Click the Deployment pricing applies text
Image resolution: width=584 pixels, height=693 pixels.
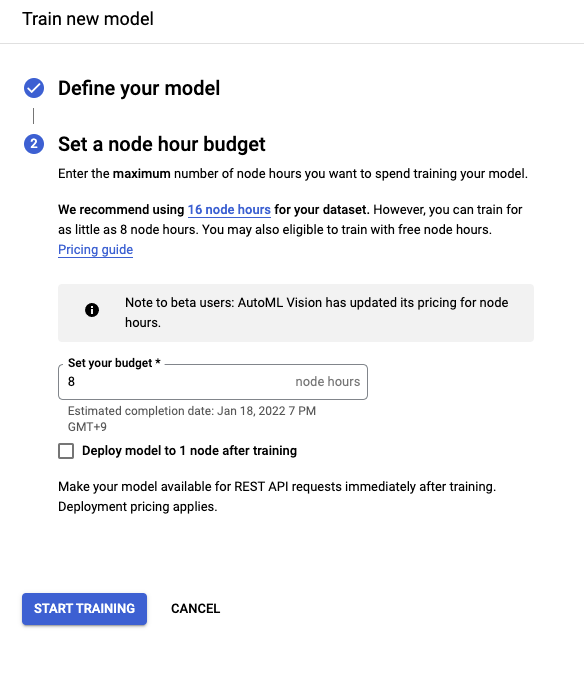[137, 506]
